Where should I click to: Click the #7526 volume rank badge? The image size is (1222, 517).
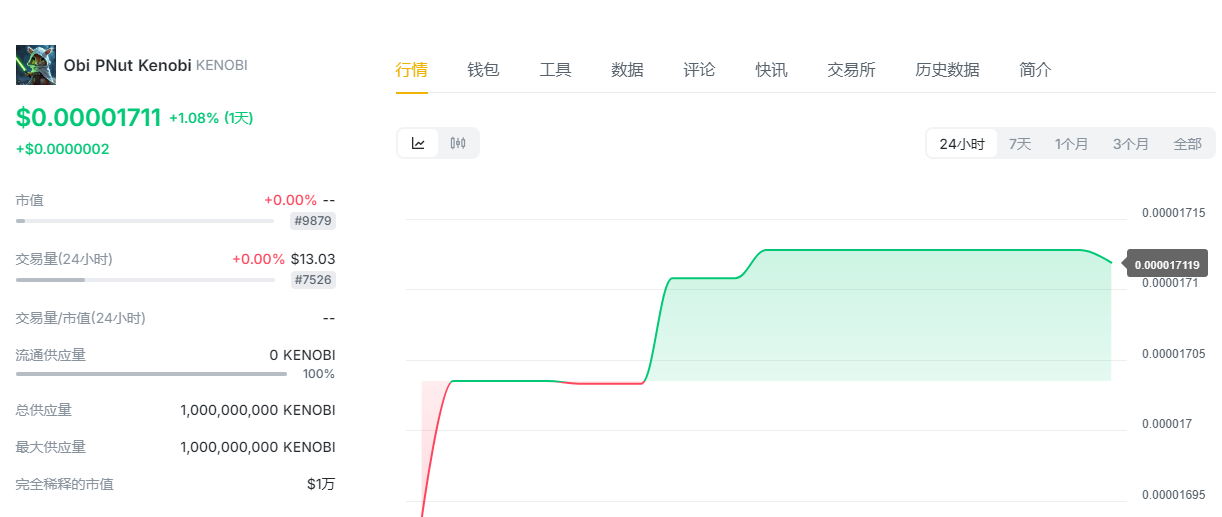(313, 280)
